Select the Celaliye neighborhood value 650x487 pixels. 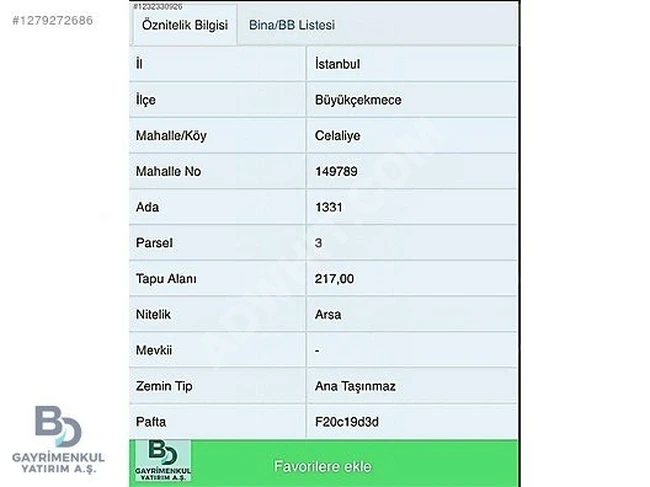pos(338,136)
